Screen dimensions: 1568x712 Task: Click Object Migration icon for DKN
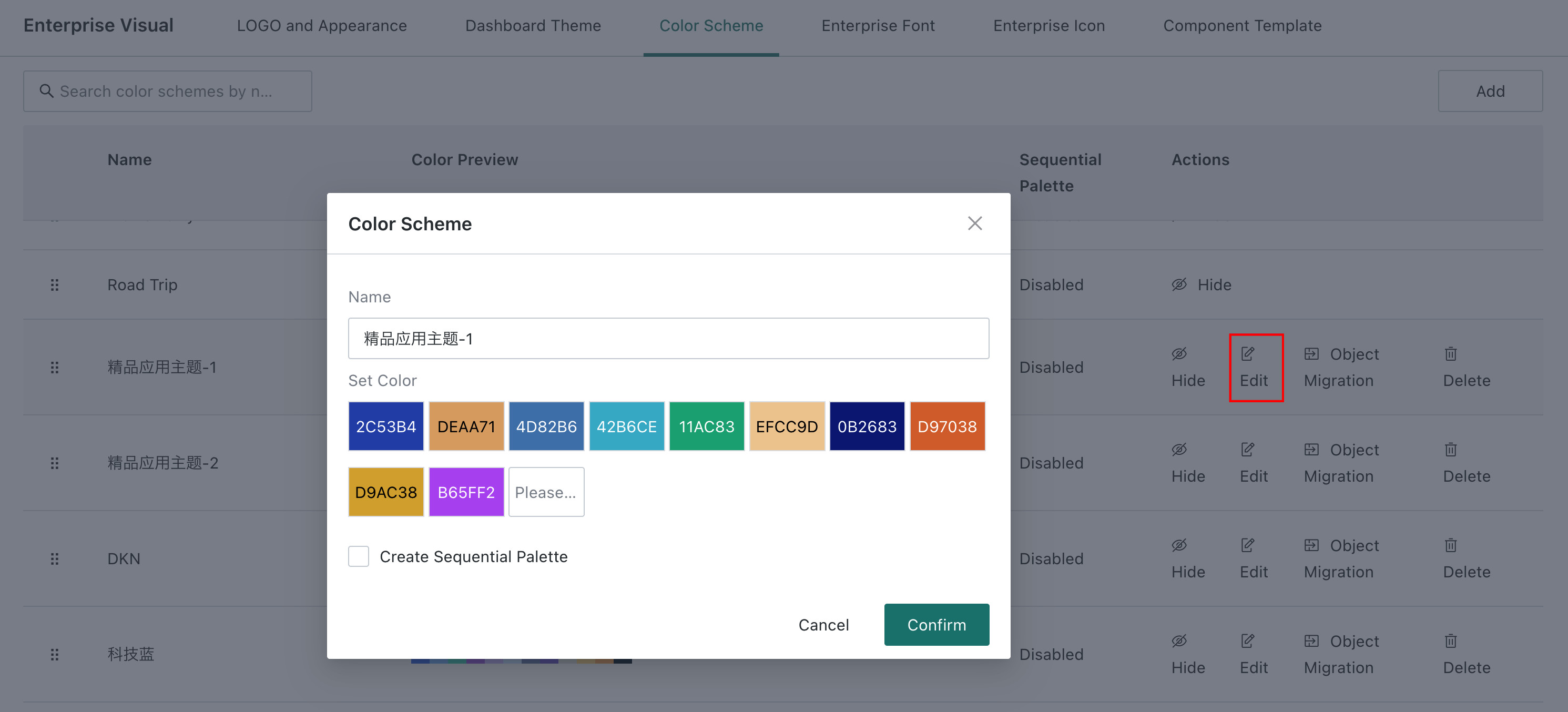pos(1311,545)
